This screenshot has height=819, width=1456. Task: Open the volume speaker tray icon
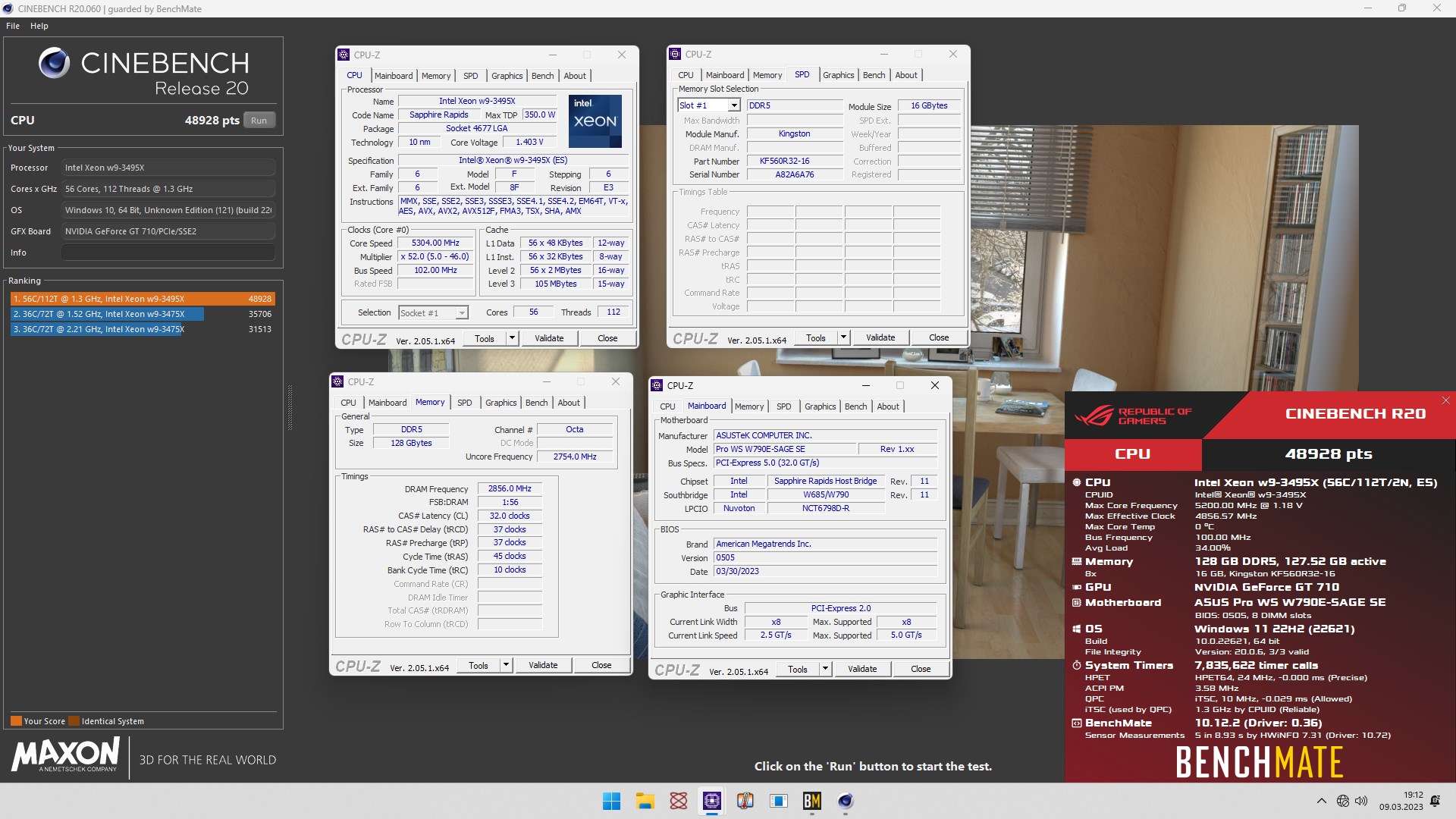(1360, 801)
